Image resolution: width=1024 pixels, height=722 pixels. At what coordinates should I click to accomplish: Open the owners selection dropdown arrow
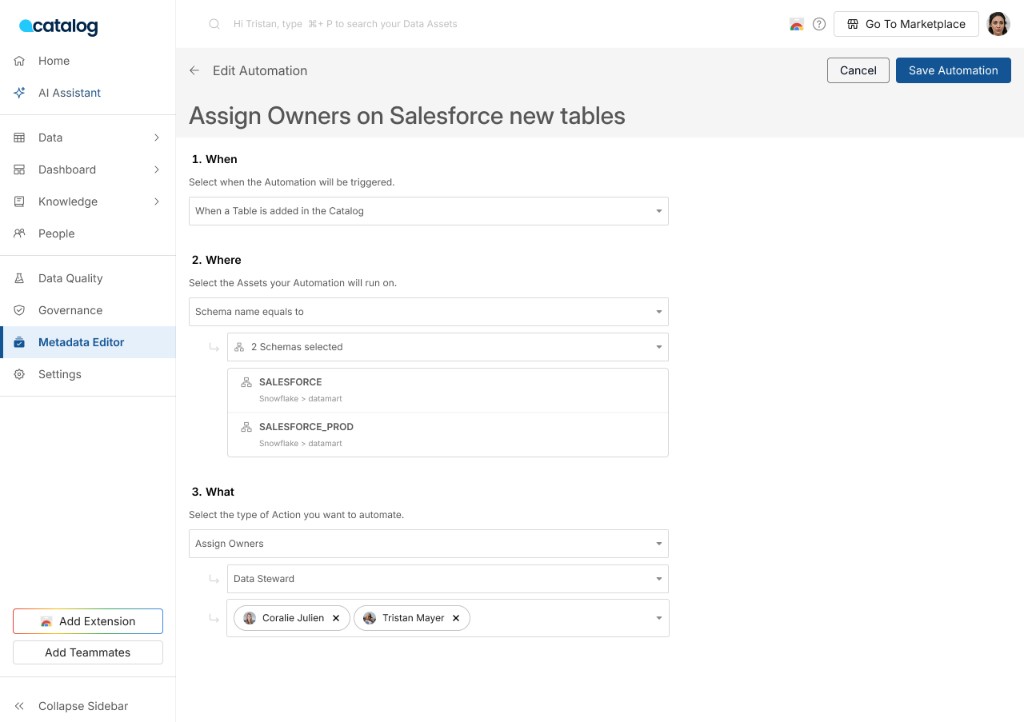pyautogui.click(x=659, y=618)
